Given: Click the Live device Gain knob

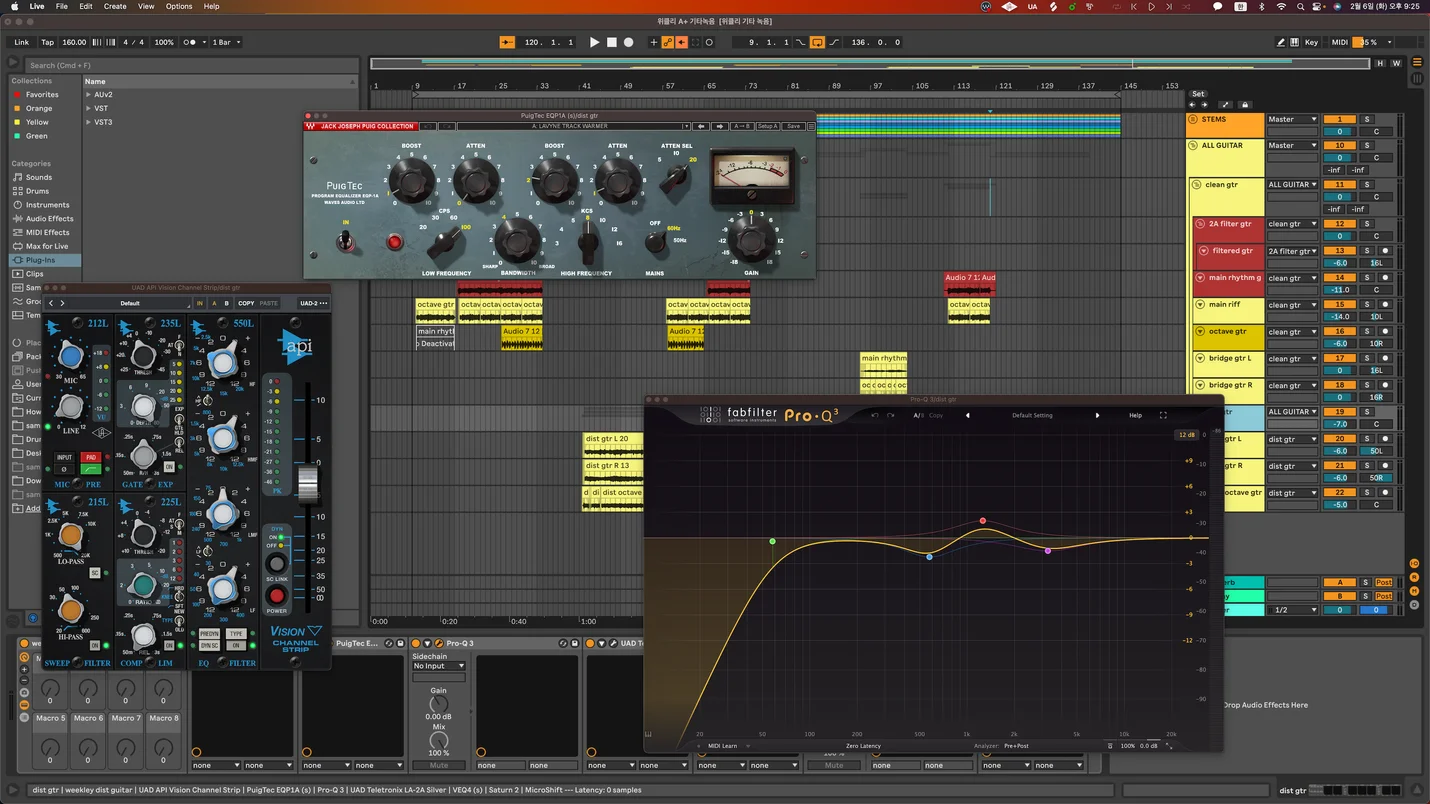Looking at the screenshot, I should point(439,704).
